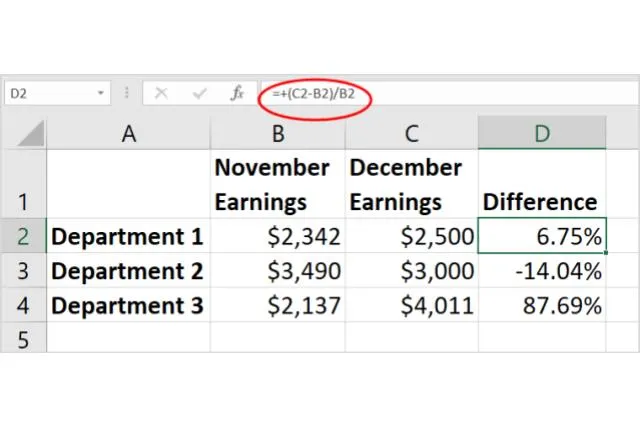
Task: Click the three-dot formula bar resize handle
Action: (x=127, y=93)
